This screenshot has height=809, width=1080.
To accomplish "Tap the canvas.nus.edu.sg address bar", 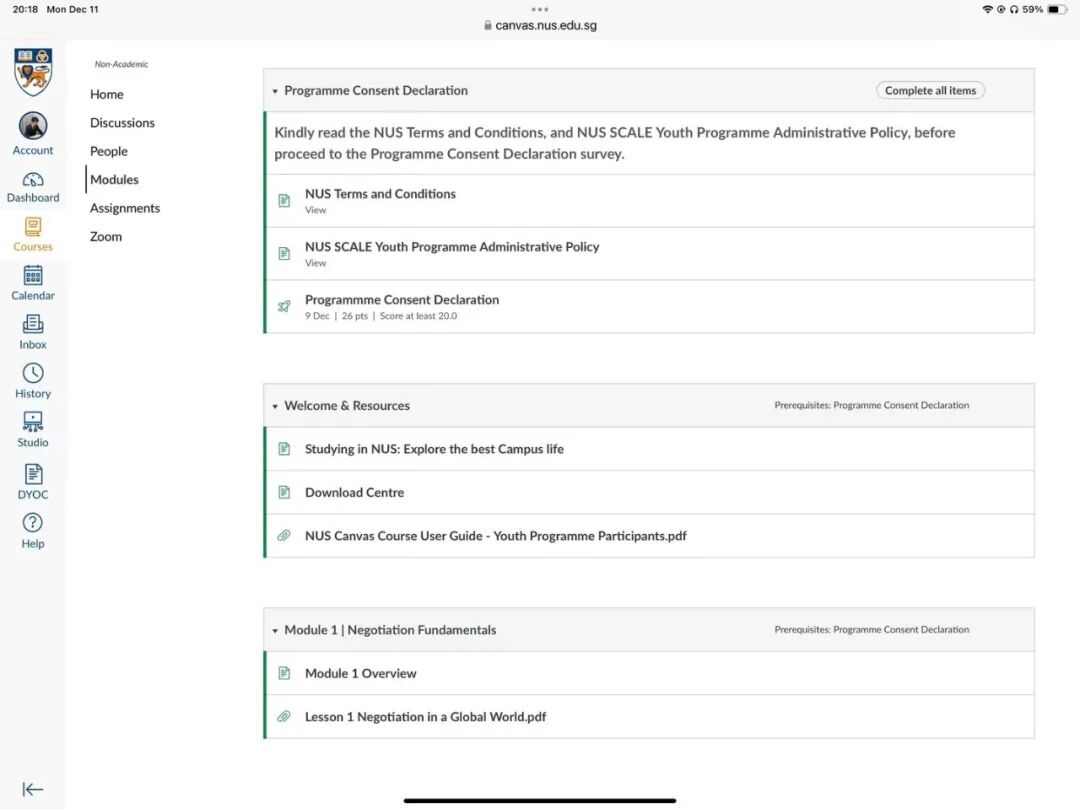I will pyautogui.click(x=540, y=25).
